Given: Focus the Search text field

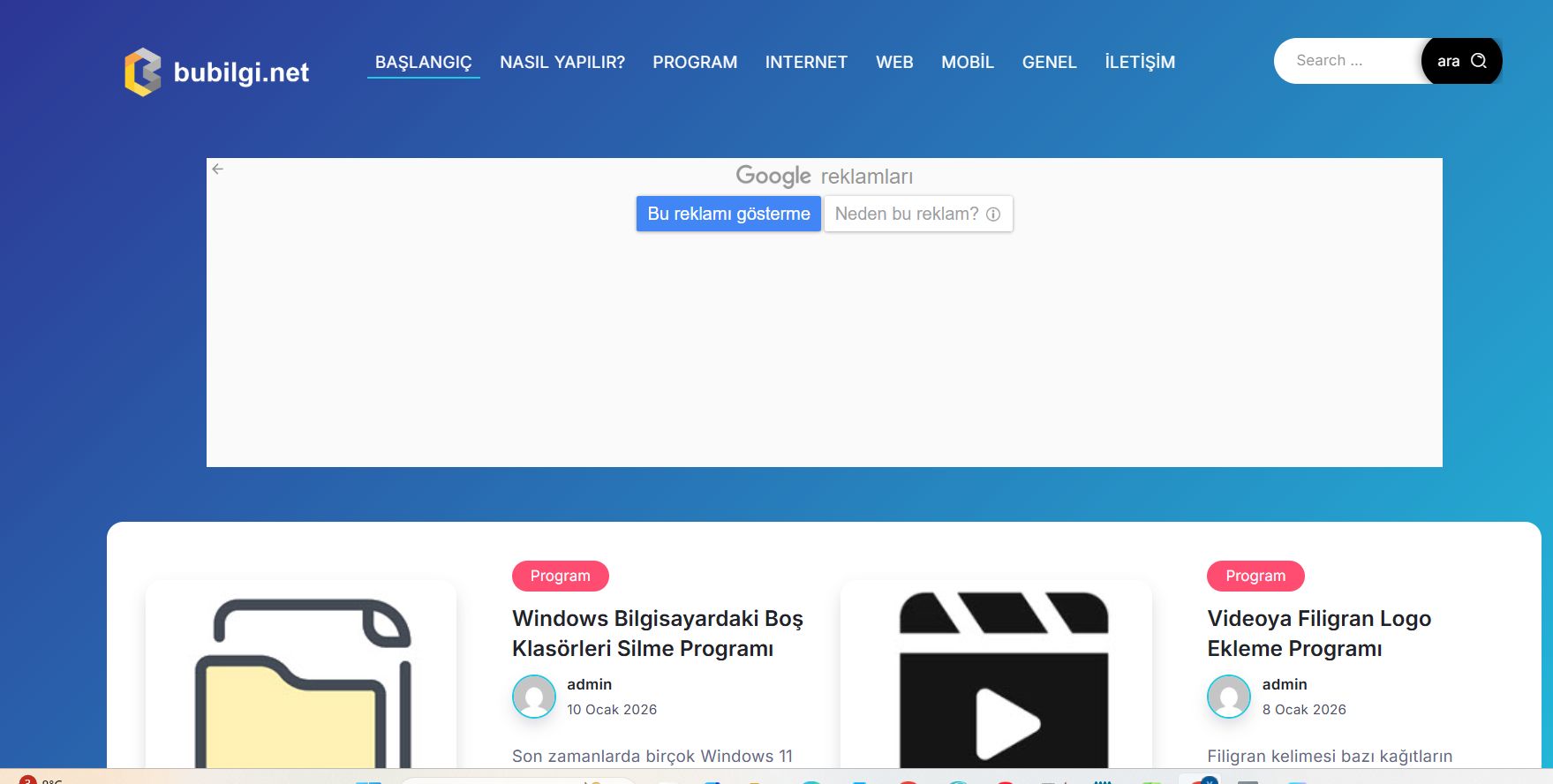Looking at the screenshot, I should (1348, 61).
